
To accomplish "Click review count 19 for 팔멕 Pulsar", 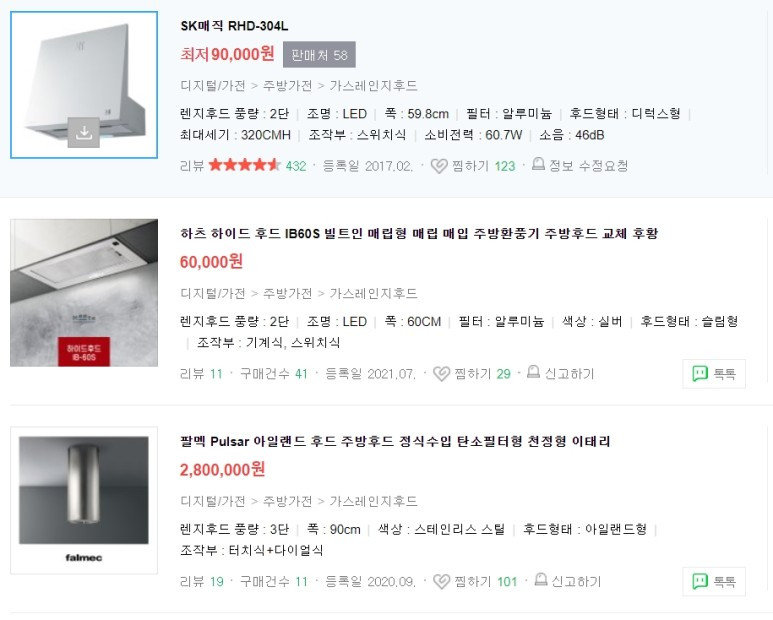I will coord(217,582).
